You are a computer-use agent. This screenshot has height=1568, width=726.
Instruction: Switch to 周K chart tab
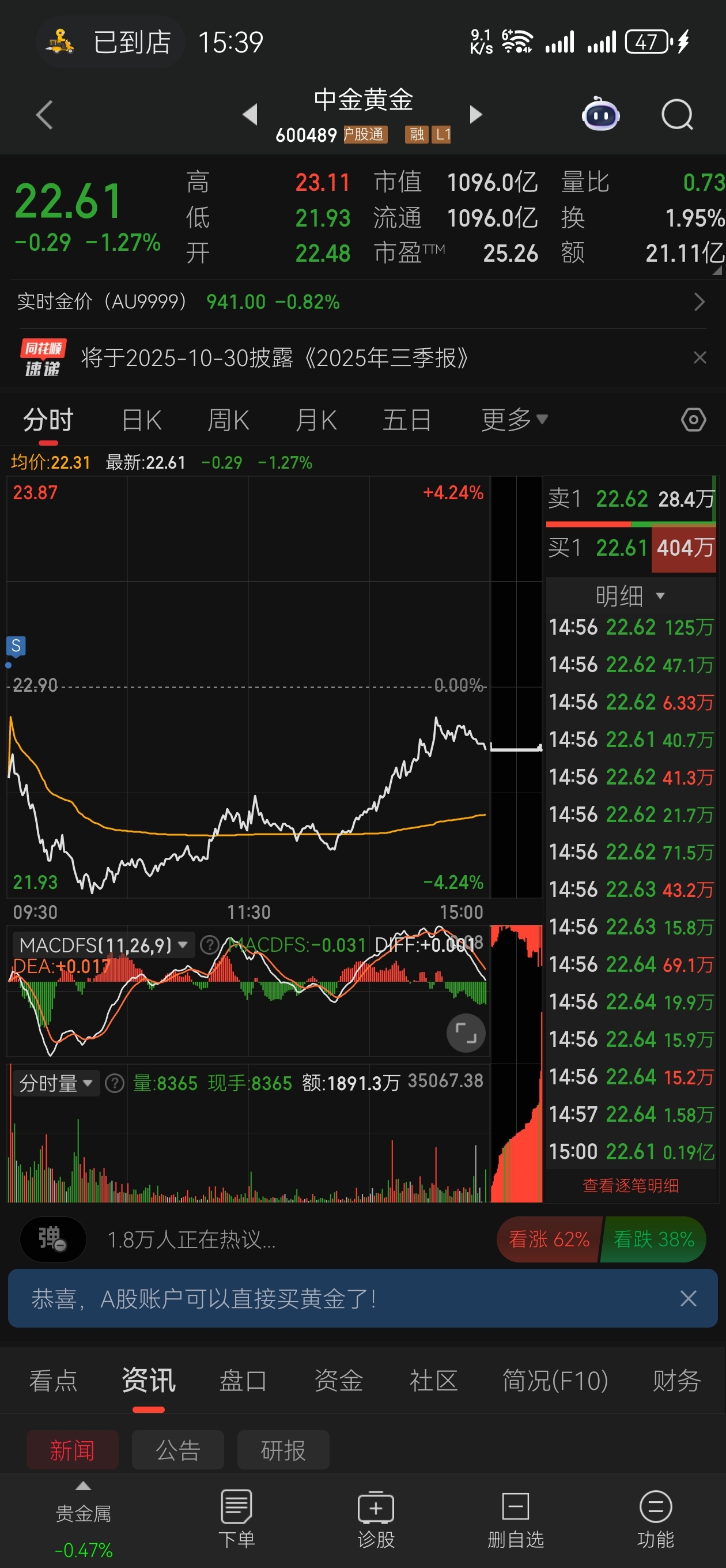click(x=228, y=420)
